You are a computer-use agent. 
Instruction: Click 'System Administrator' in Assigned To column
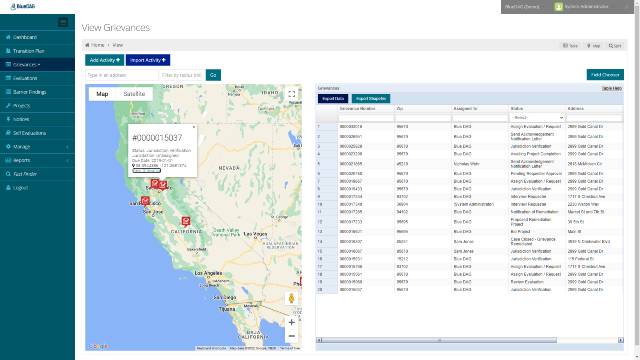[x=473, y=204]
